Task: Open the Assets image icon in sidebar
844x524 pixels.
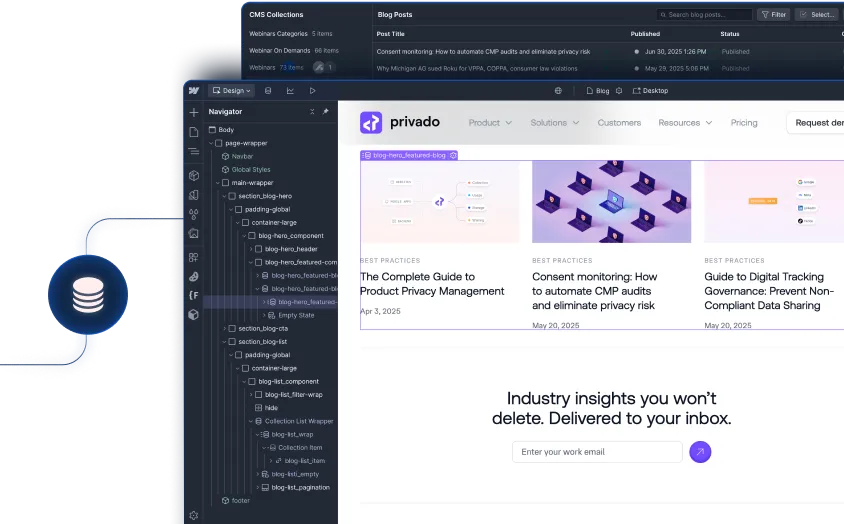Action: 194,233
